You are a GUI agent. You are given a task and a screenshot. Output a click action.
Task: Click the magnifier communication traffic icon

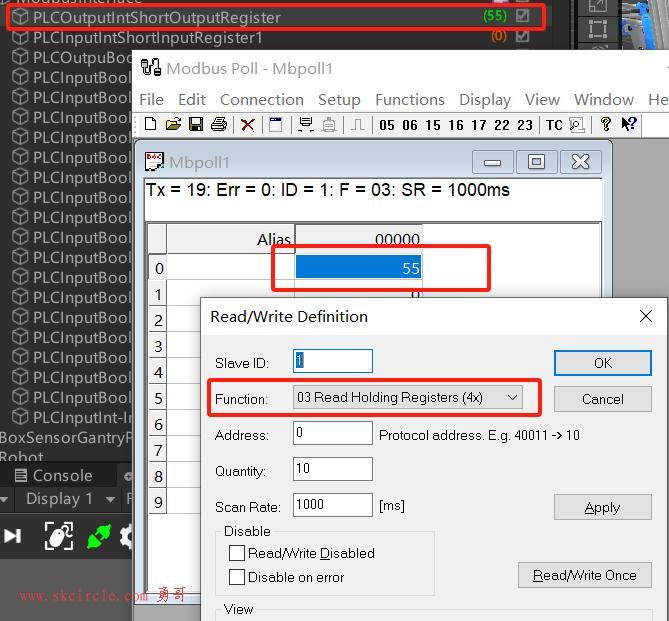point(577,125)
